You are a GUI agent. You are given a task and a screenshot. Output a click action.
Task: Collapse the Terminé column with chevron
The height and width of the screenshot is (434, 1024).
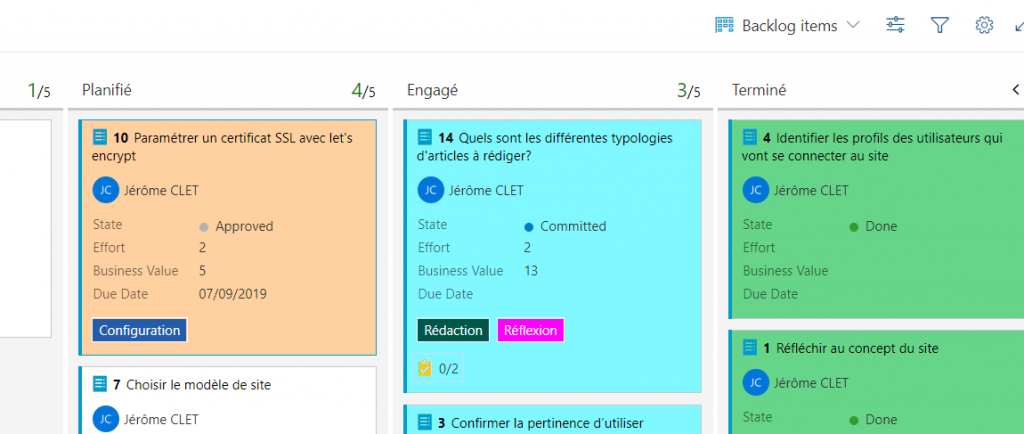pyautogui.click(x=1016, y=89)
